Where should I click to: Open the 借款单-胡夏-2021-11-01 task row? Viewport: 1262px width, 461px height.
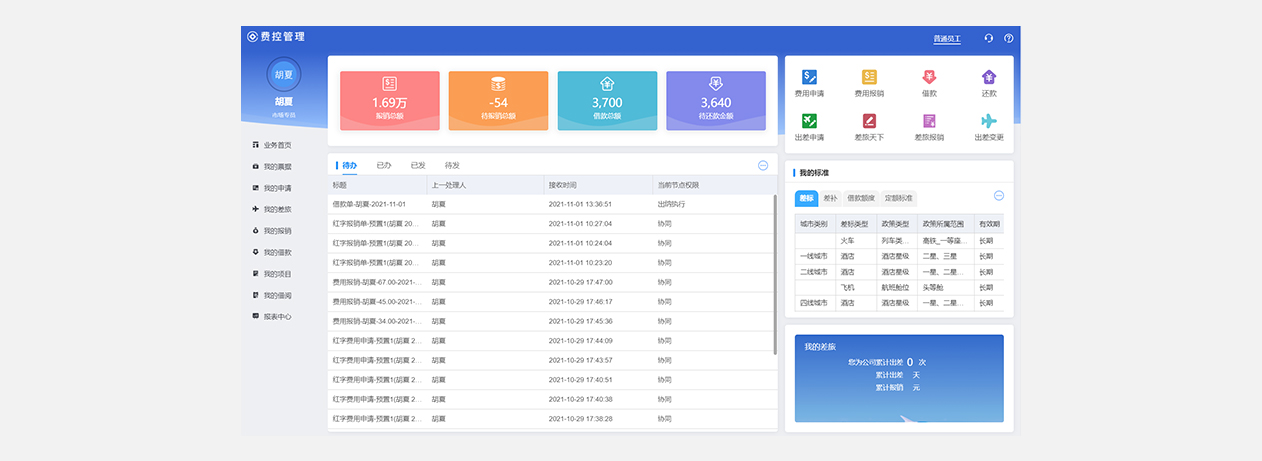[375, 204]
